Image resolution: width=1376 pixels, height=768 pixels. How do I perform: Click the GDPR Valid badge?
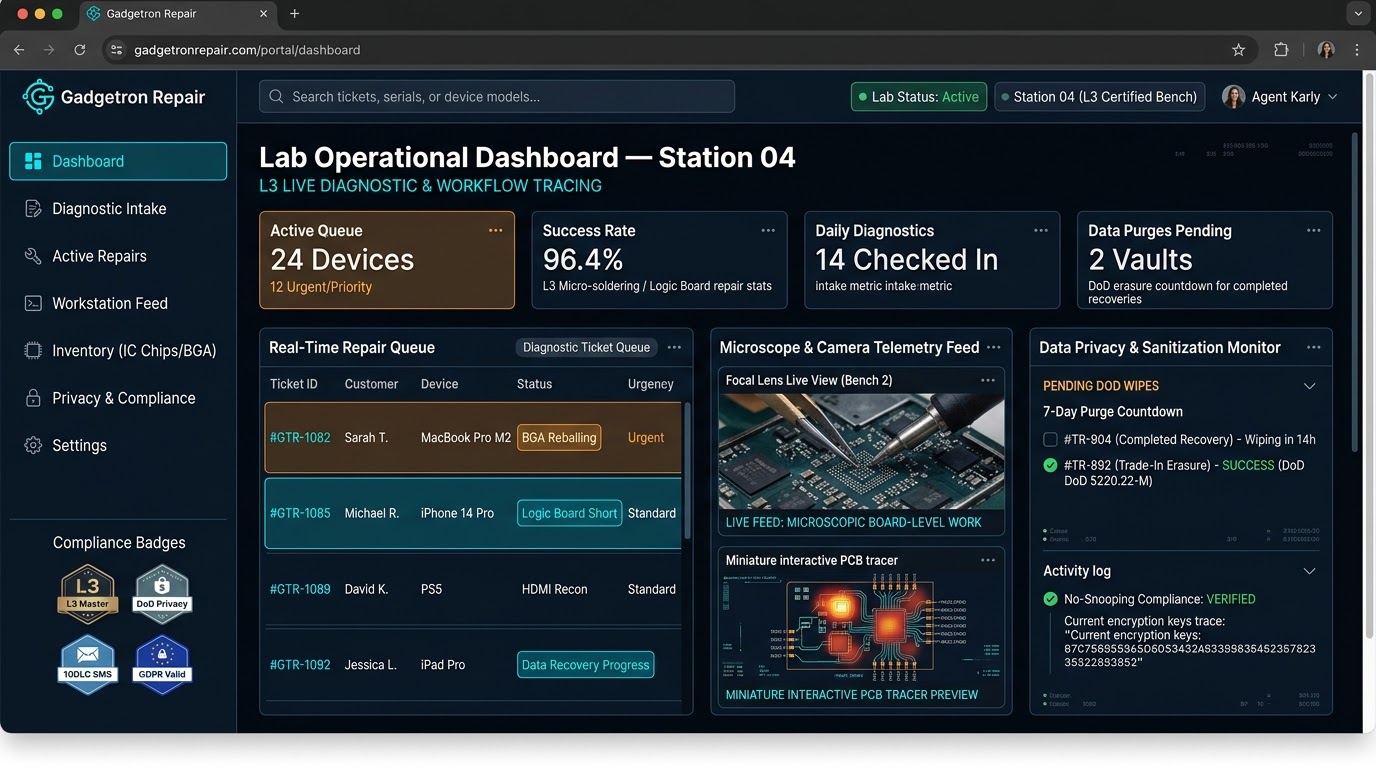pyautogui.click(x=161, y=664)
